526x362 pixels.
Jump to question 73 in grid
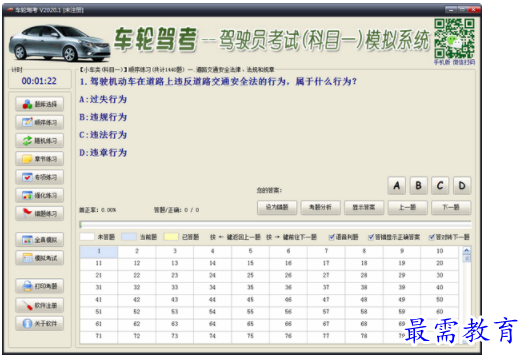pyautogui.click(x=174, y=336)
